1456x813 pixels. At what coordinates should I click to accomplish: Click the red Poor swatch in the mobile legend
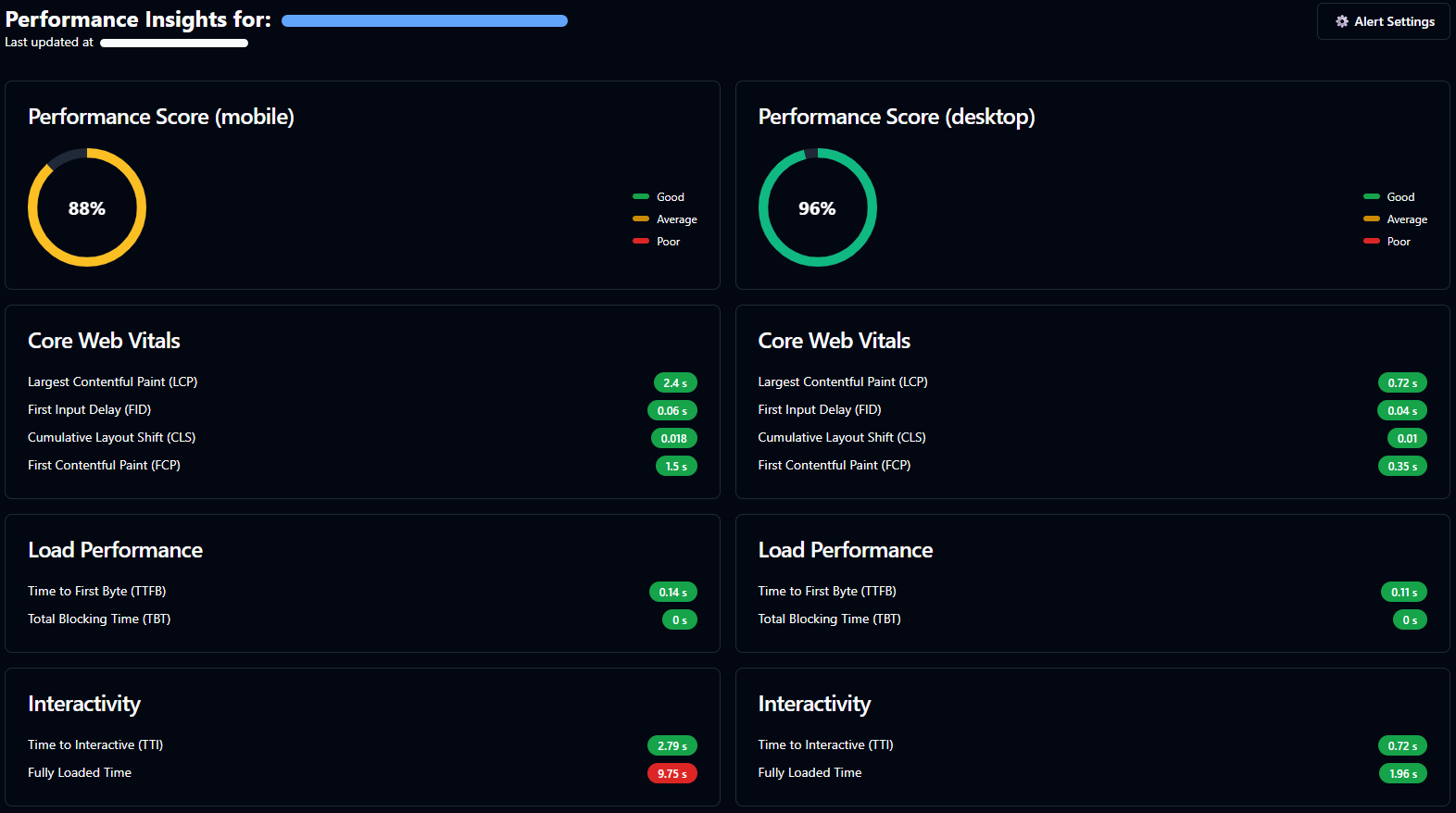(x=641, y=241)
